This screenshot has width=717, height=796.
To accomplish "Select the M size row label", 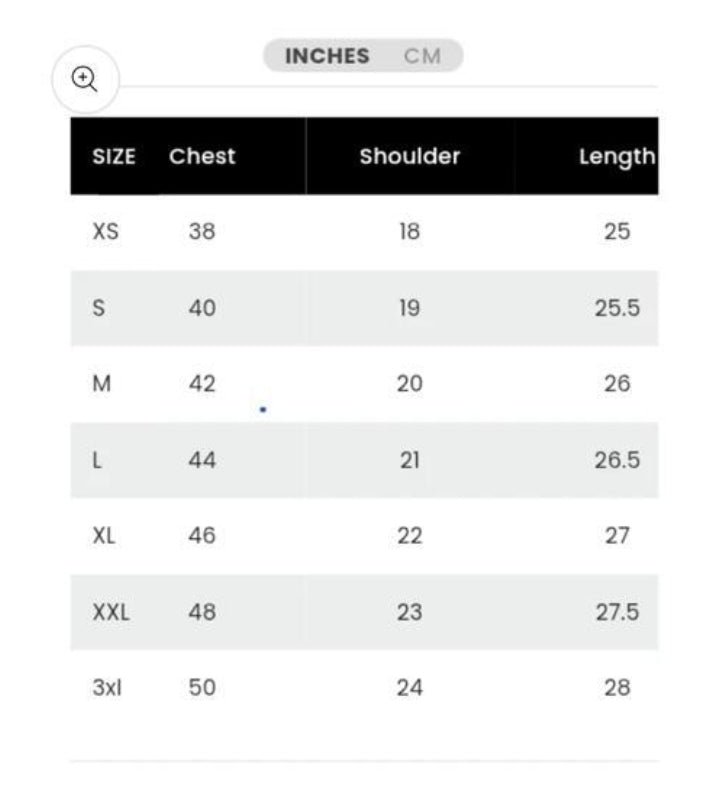I will coord(101,384).
